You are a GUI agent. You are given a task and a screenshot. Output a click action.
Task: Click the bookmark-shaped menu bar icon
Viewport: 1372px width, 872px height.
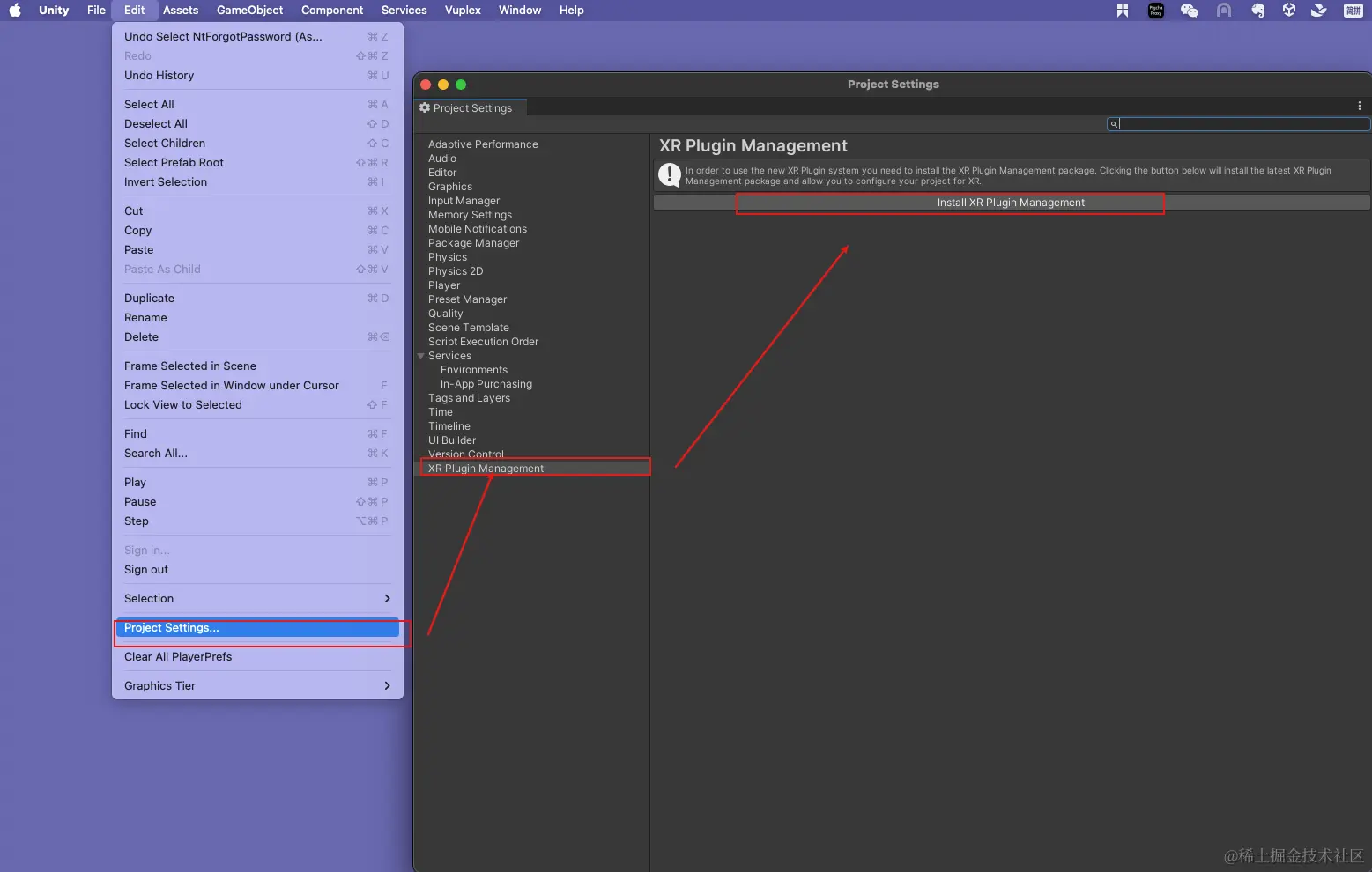tap(1123, 11)
